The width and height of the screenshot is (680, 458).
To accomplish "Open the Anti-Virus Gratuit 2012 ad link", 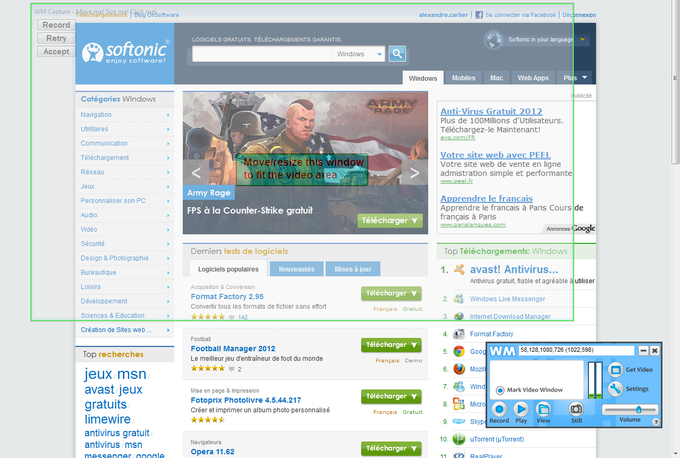I will click(x=491, y=111).
